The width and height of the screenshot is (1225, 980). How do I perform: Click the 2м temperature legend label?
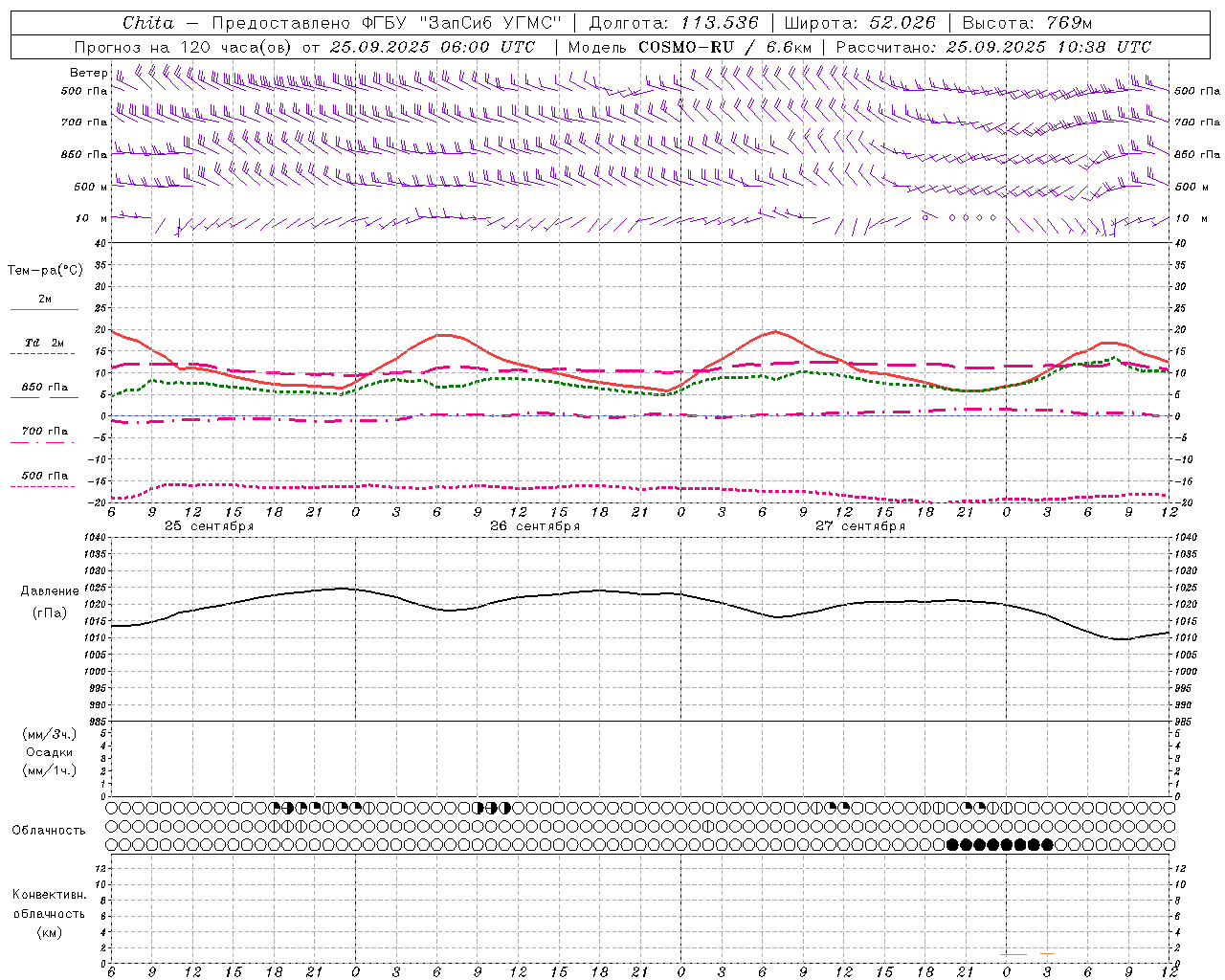(x=45, y=300)
